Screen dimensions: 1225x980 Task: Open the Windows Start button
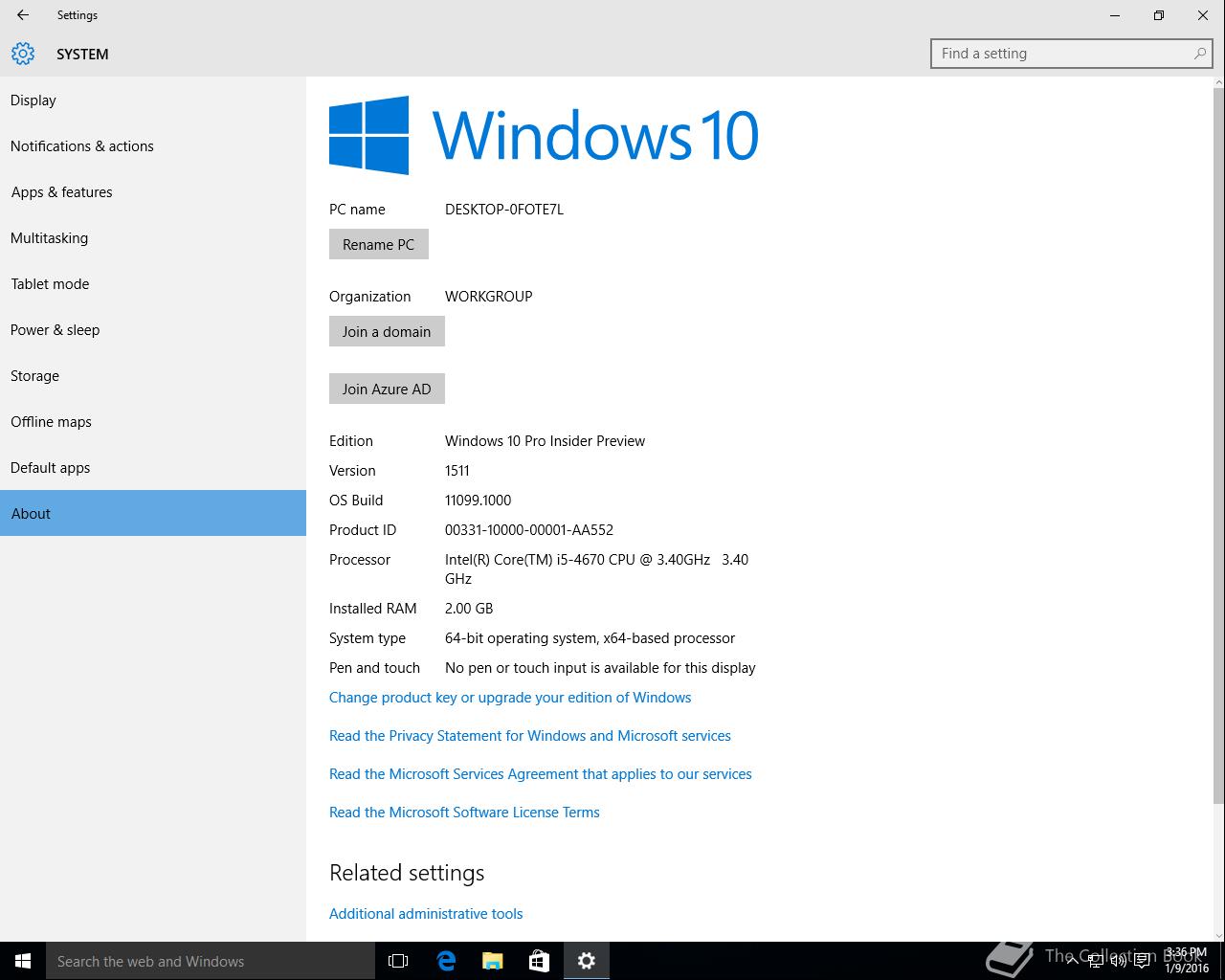[x=23, y=961]
